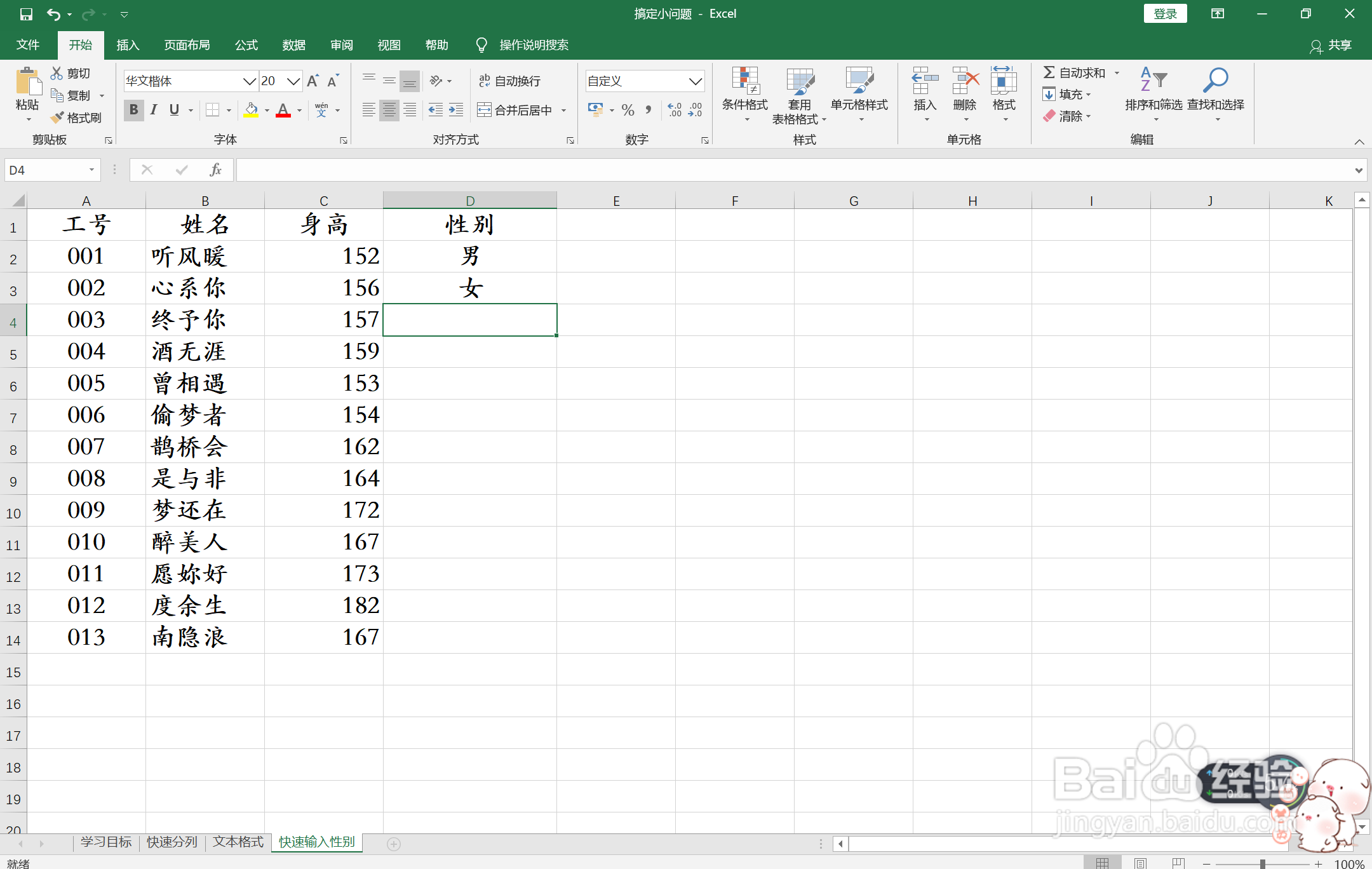Viewport: 1372px width, 869px height.
Task: Toggle Bold formatting
Action: 133,110
